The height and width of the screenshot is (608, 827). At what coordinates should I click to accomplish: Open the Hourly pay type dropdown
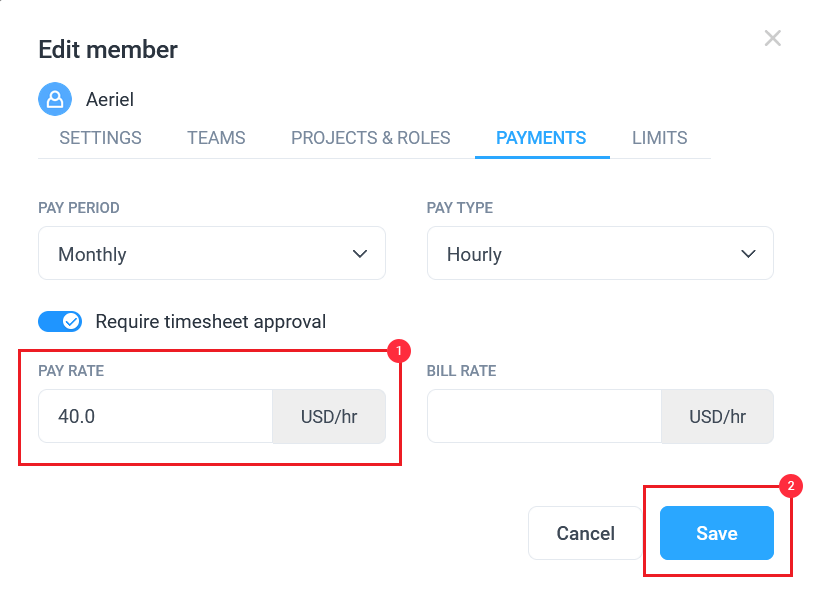(599, 253)
